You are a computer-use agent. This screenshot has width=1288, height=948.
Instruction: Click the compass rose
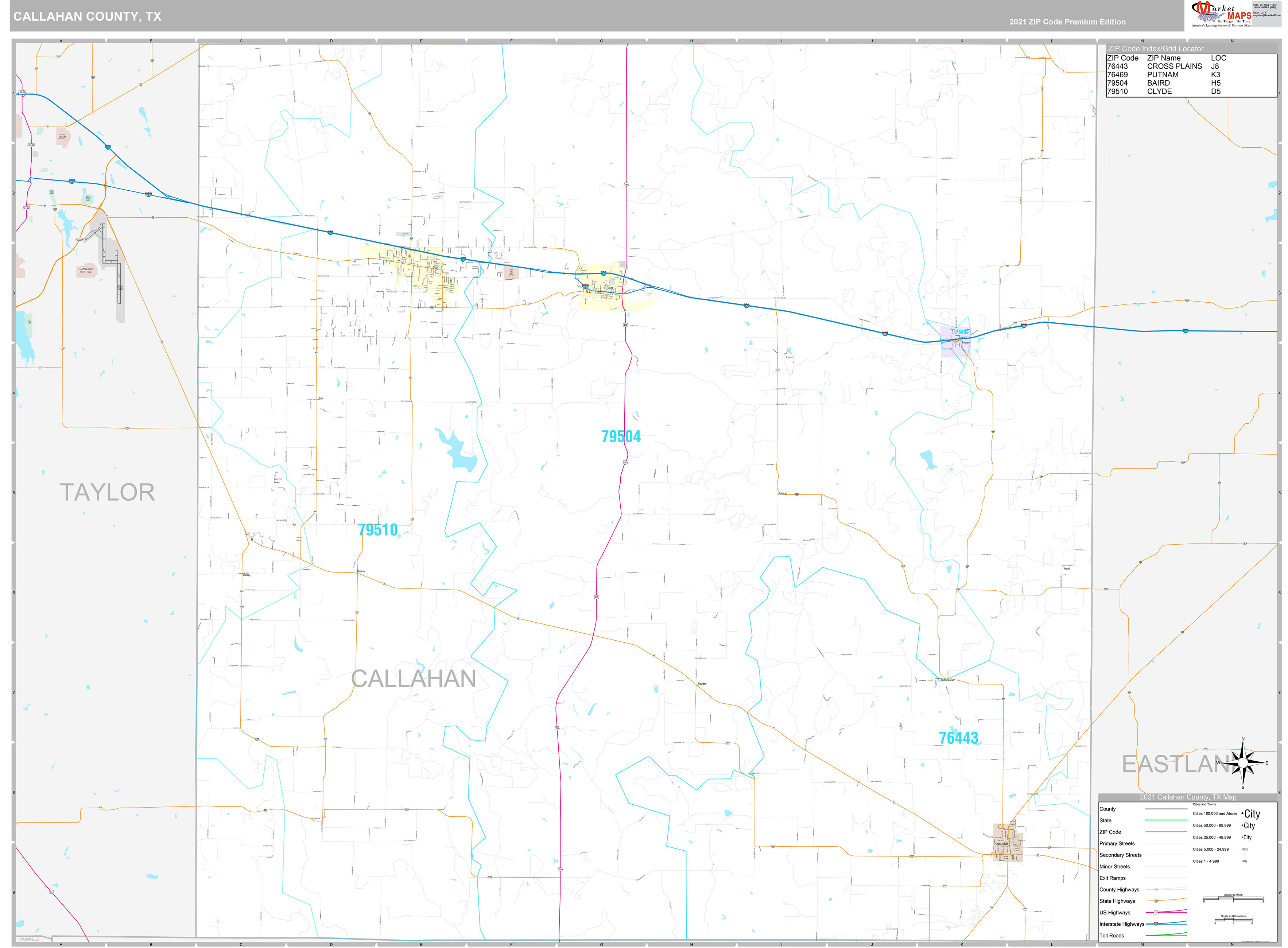pos(1243,763)
